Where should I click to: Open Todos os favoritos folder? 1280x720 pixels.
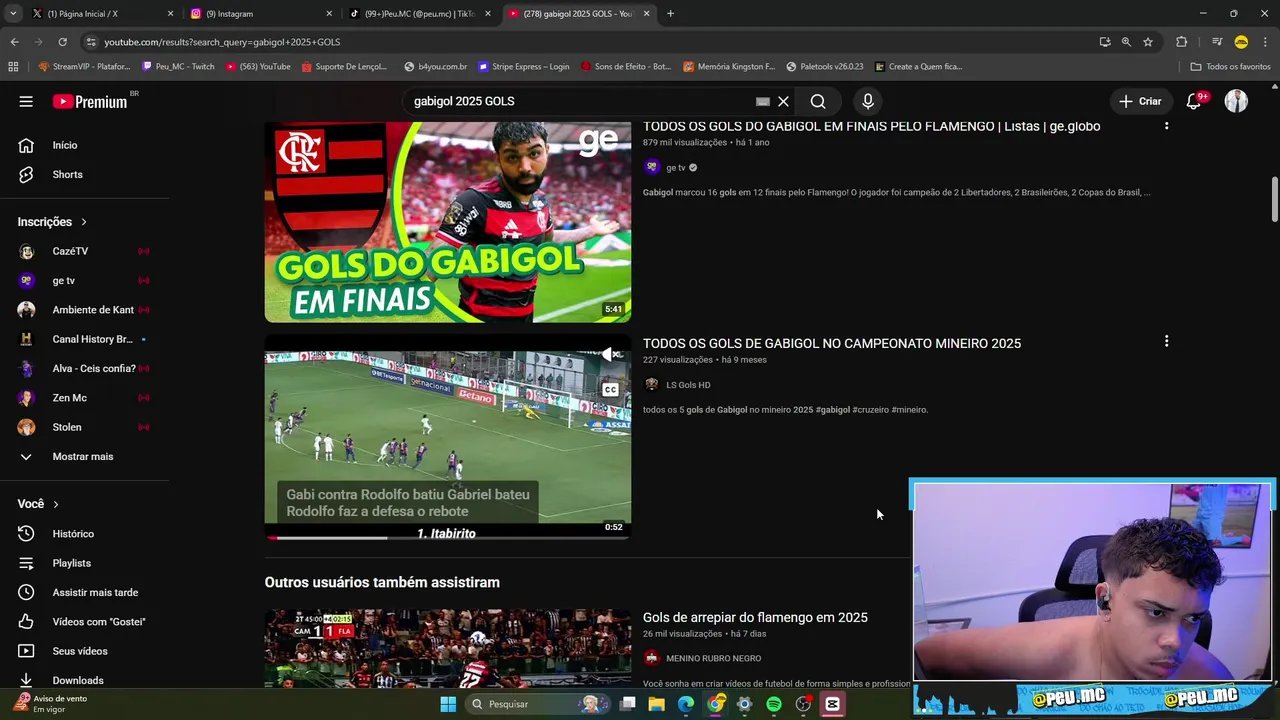coord(1230,67)
